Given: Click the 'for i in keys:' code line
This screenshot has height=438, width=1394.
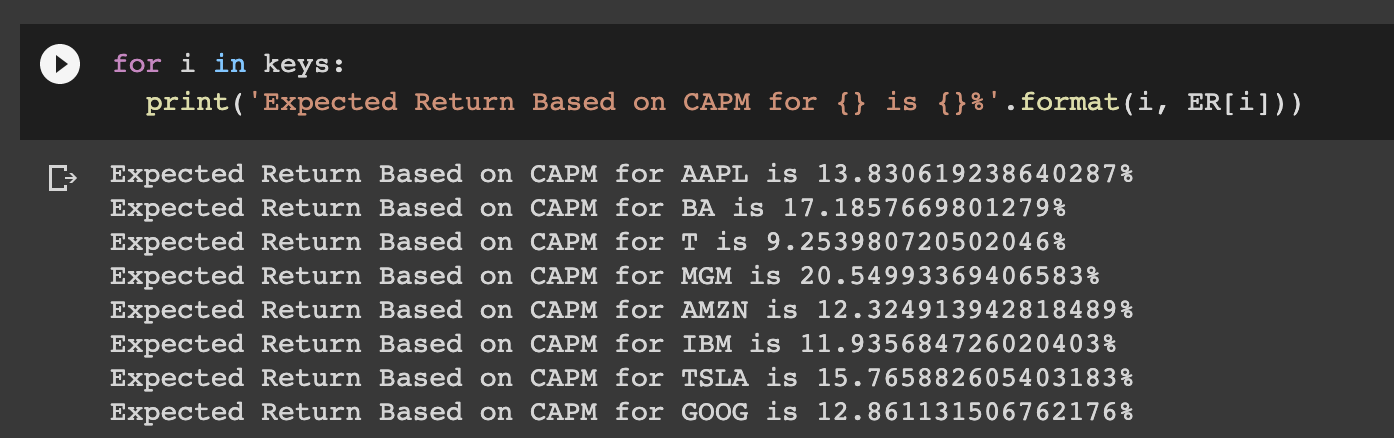Looking at the screenshot, I should [x=229, y=65].
